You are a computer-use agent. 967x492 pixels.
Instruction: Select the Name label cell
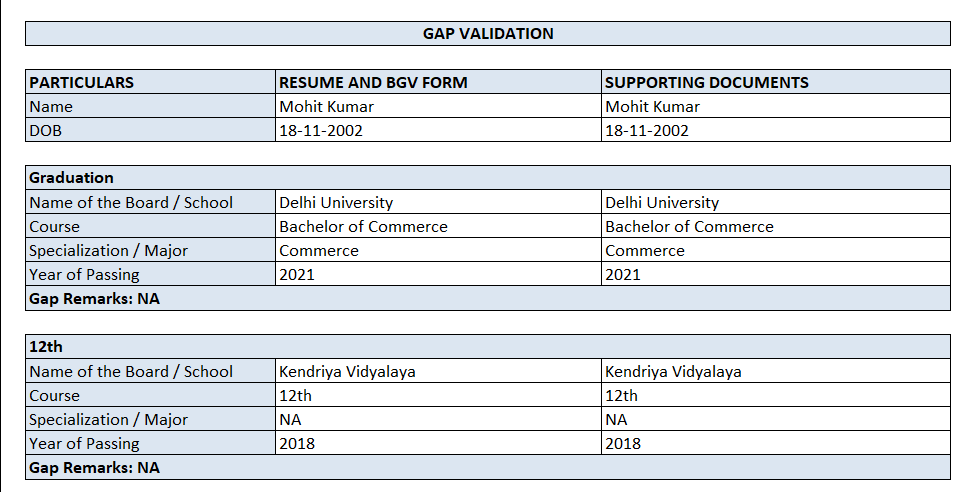[x=51, y=107]
